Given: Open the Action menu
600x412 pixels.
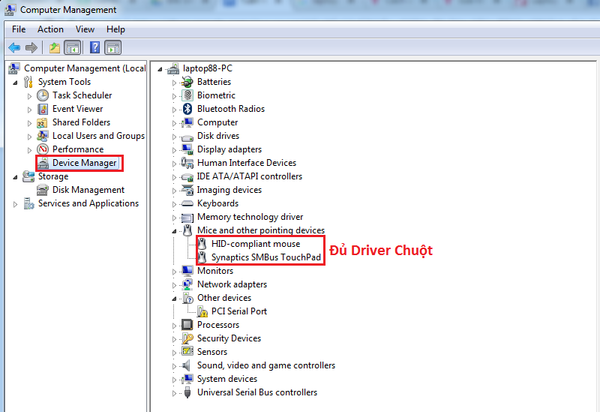Looking at the screenshot, I should click(50, 29).
